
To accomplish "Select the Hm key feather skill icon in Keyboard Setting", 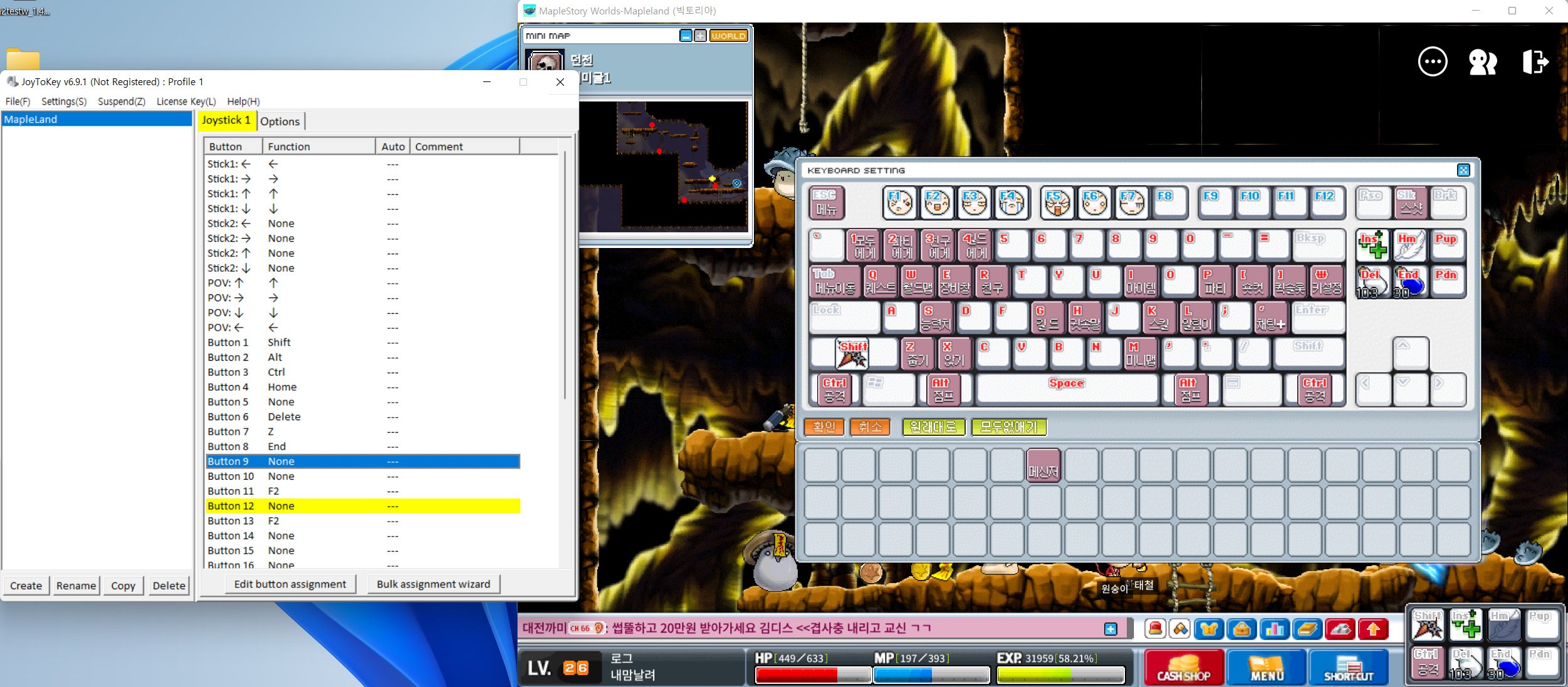I will (1409, 245).
